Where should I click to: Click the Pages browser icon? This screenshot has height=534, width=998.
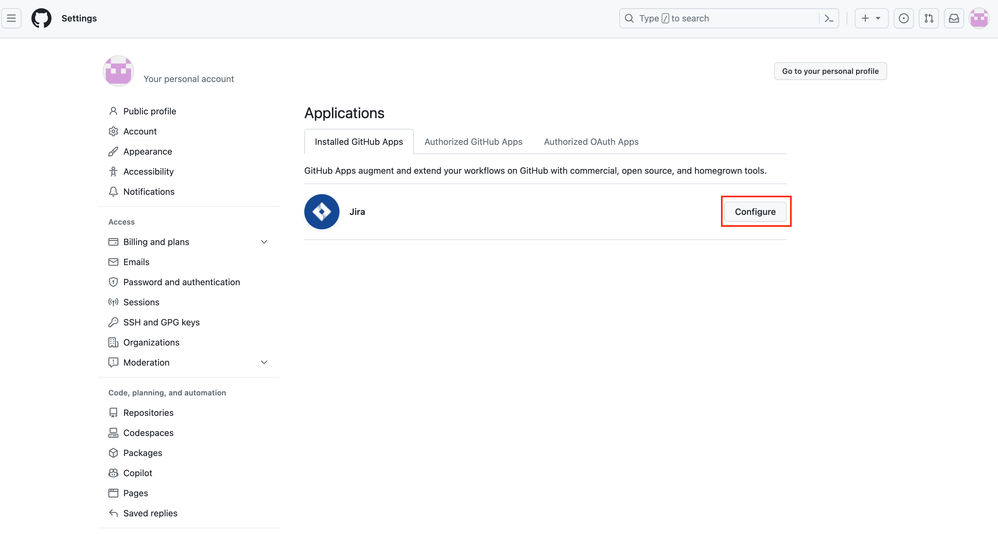pyautogui.click(x=113, y=493)
